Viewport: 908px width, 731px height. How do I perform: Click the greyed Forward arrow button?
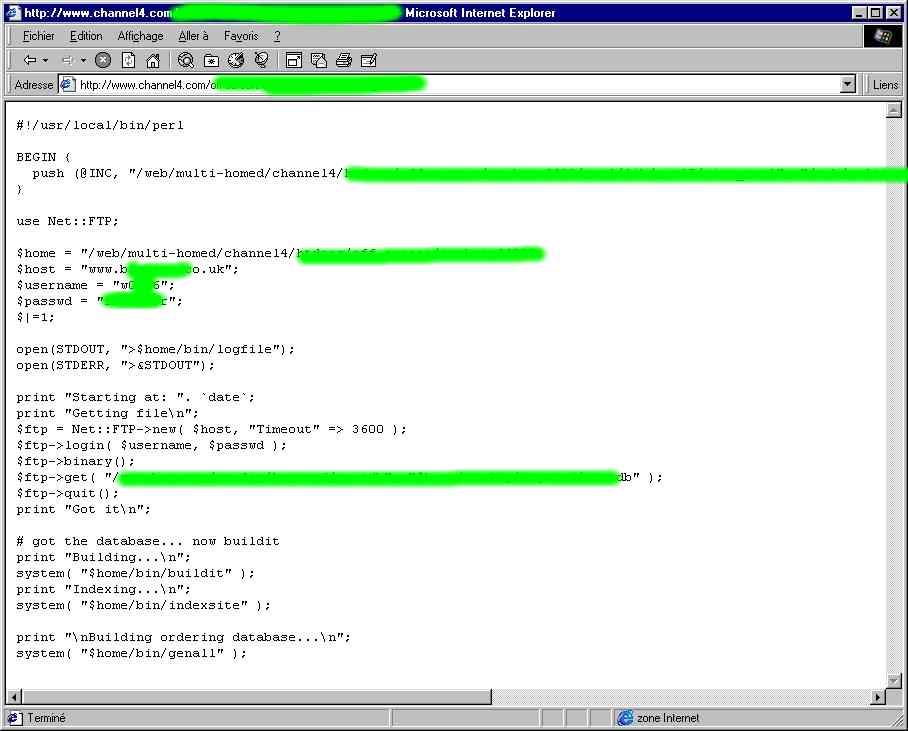[67, 60]
